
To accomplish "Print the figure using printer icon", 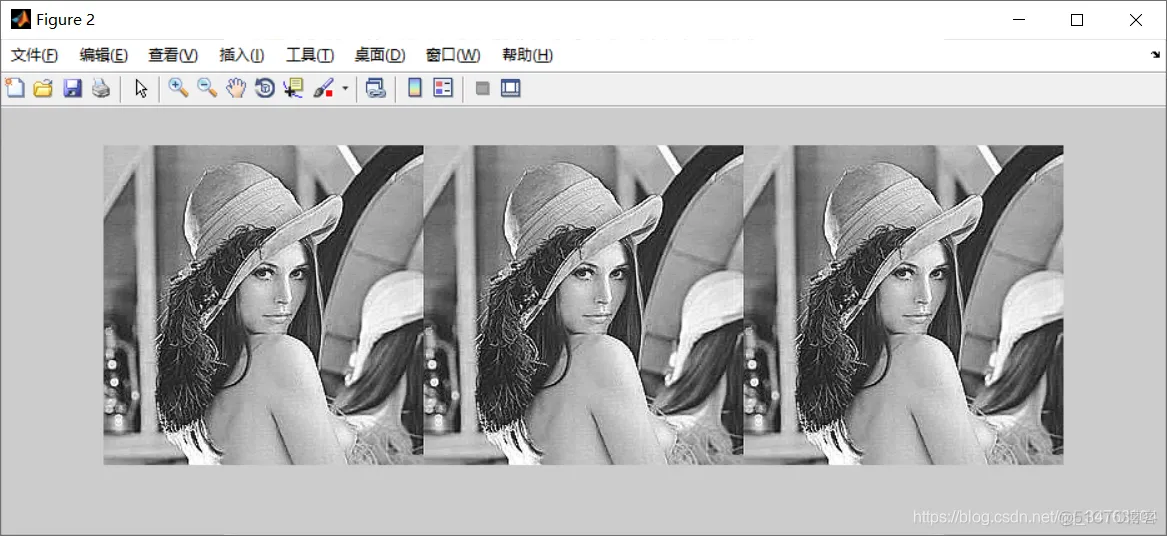I will 100,89.
